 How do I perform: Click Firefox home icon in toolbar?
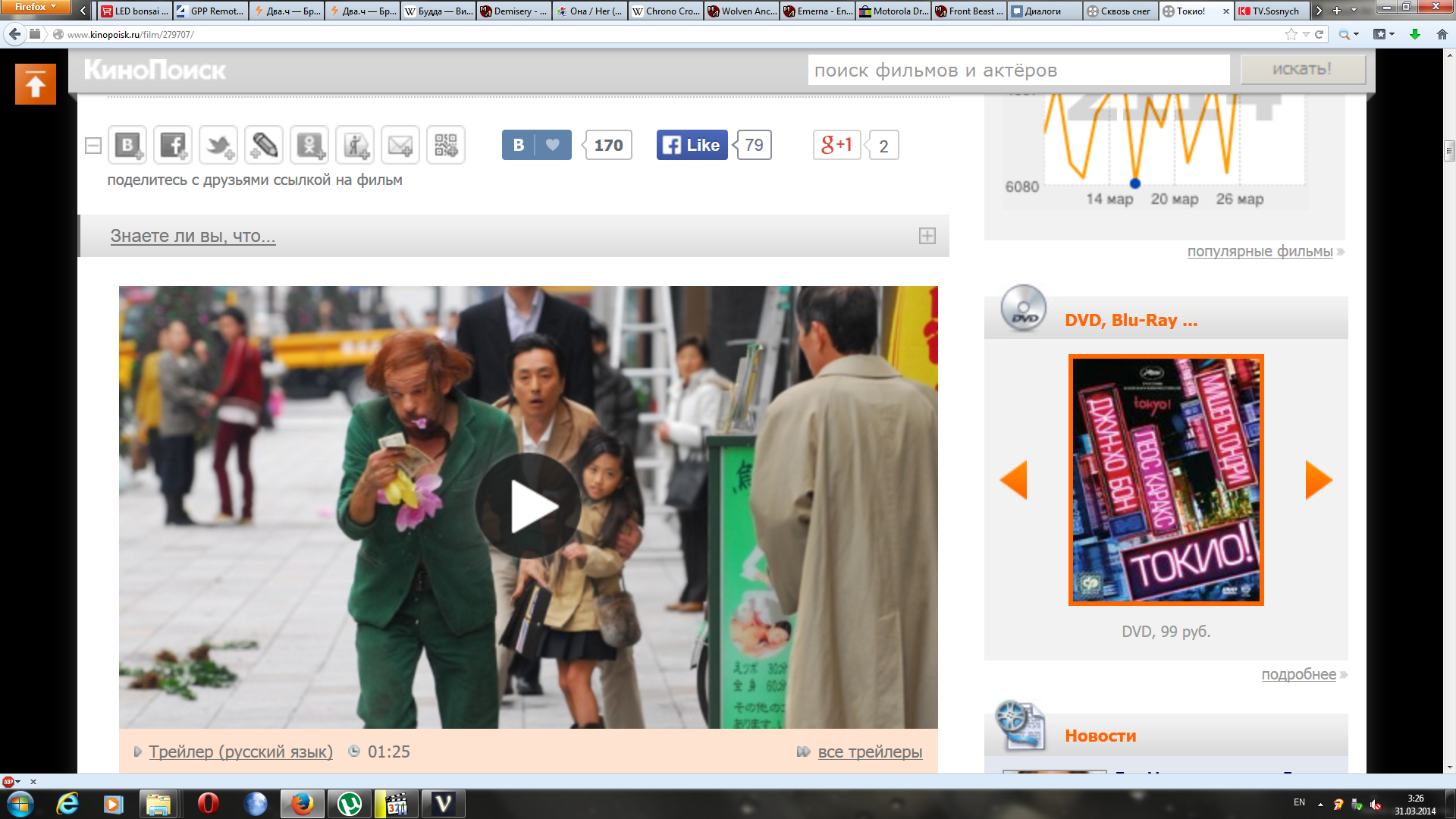coord(1442,34)
